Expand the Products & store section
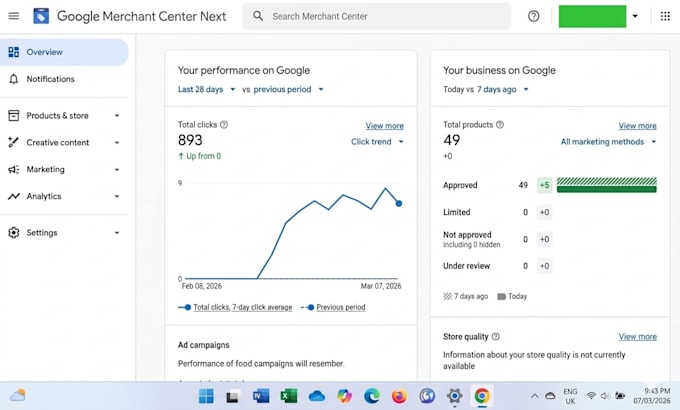 (117, 115)
